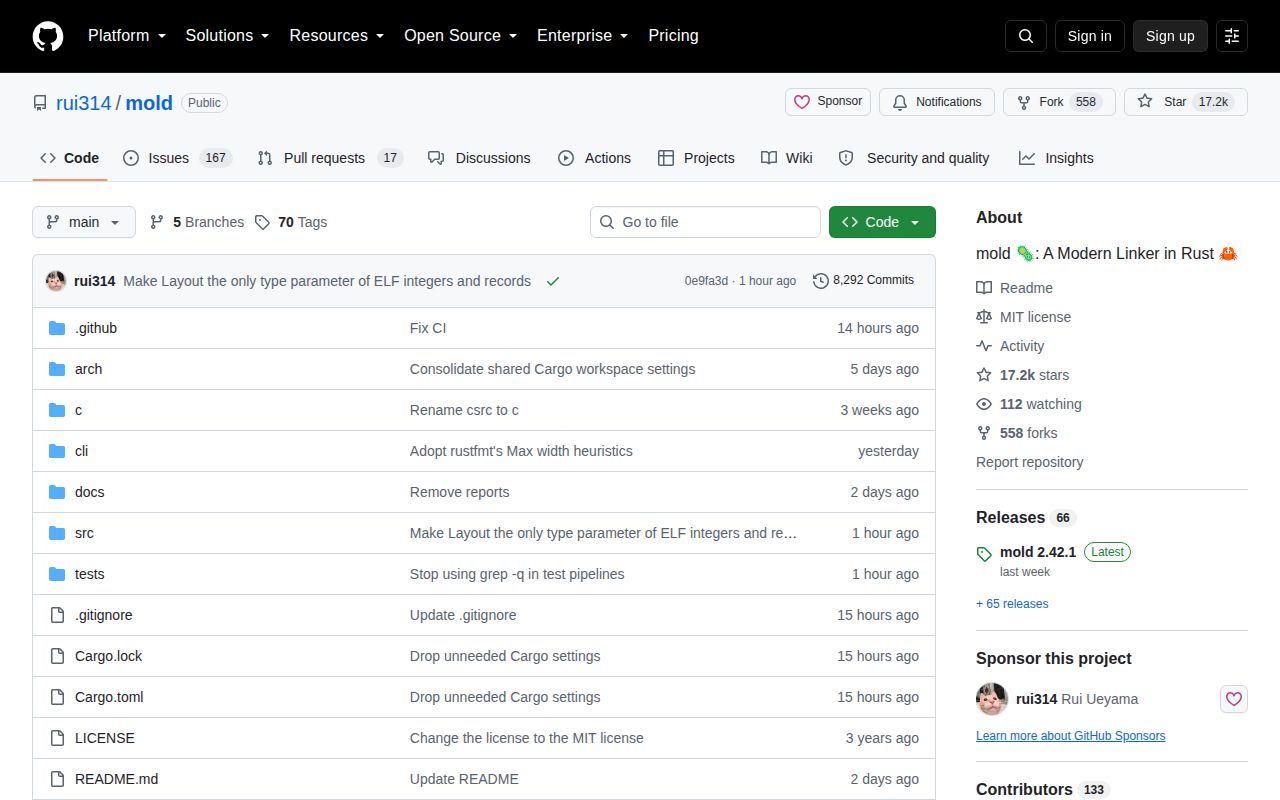Click Report repository link

coord(1029,462)
